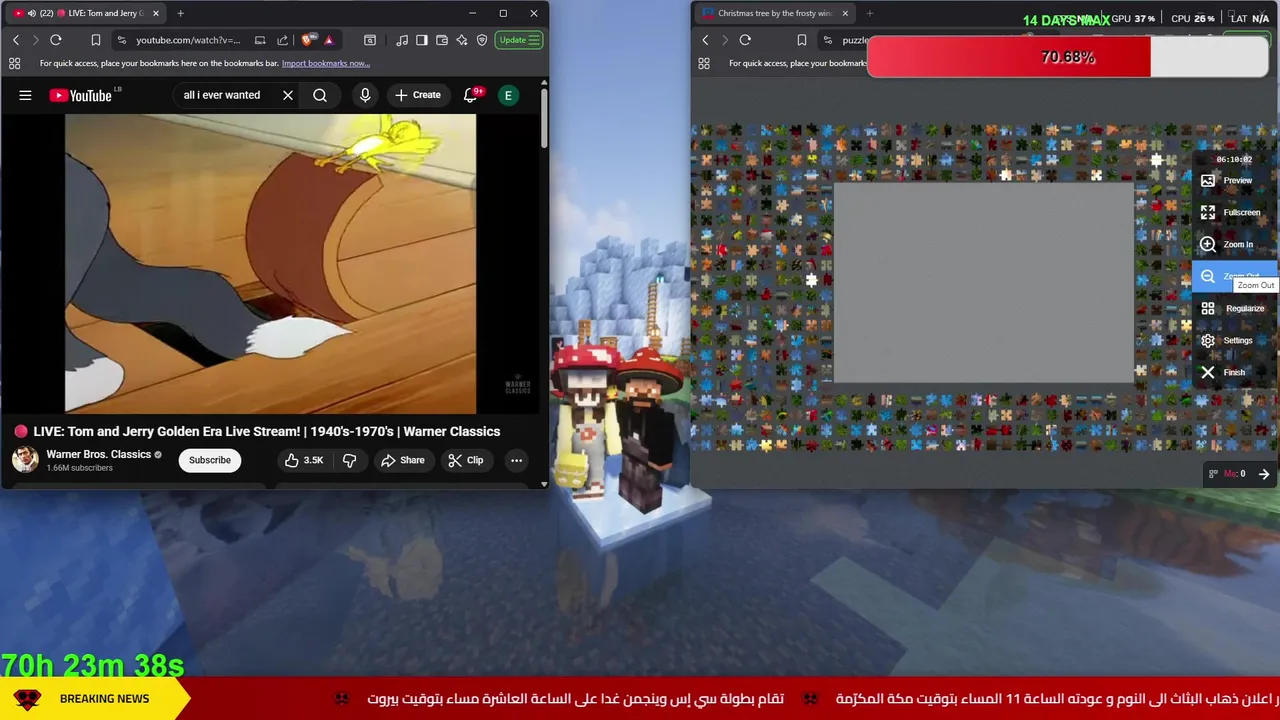Go back in the YouTube browser window
1280x720 pixels.
pos(16,40)
